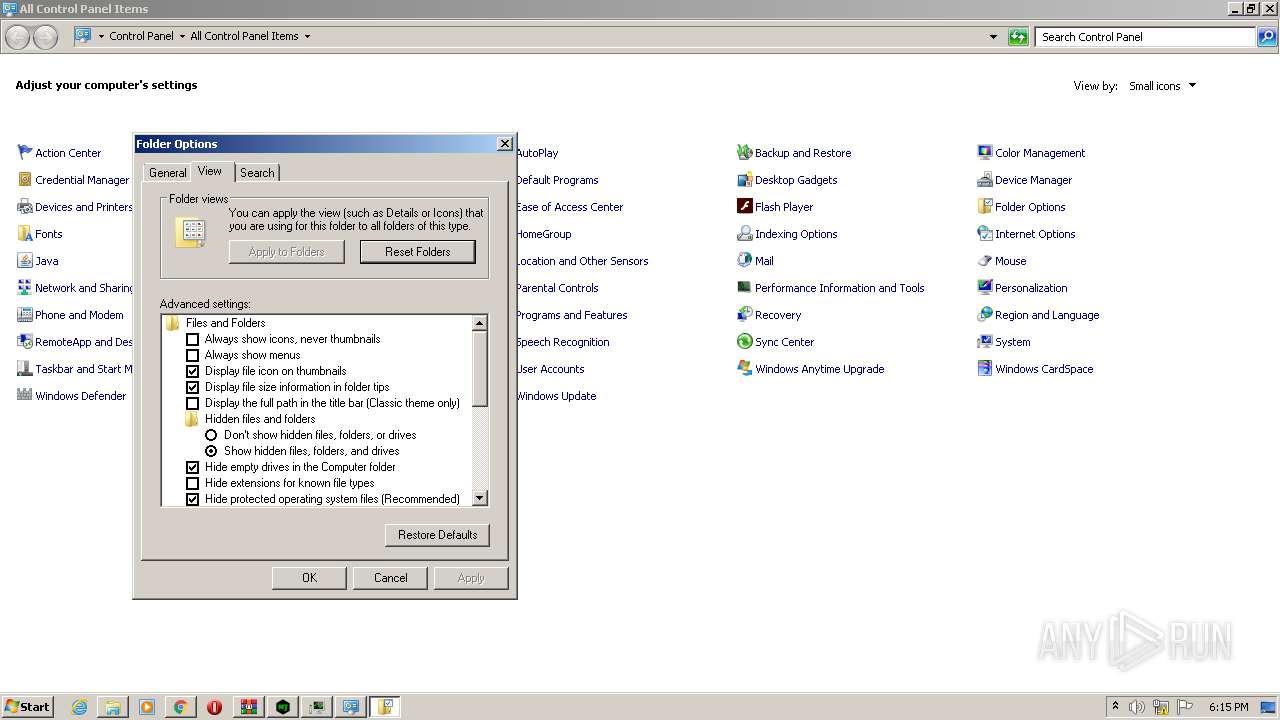
Task: Switch to the Search tab
Action: [x=257, y=173]
